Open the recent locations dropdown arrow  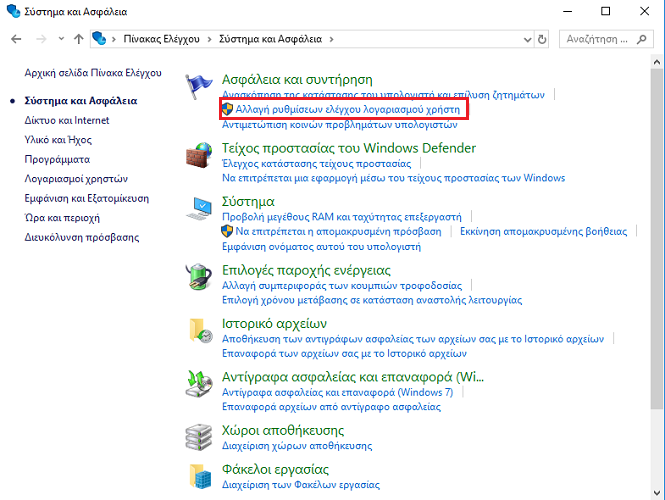point(61,39)
